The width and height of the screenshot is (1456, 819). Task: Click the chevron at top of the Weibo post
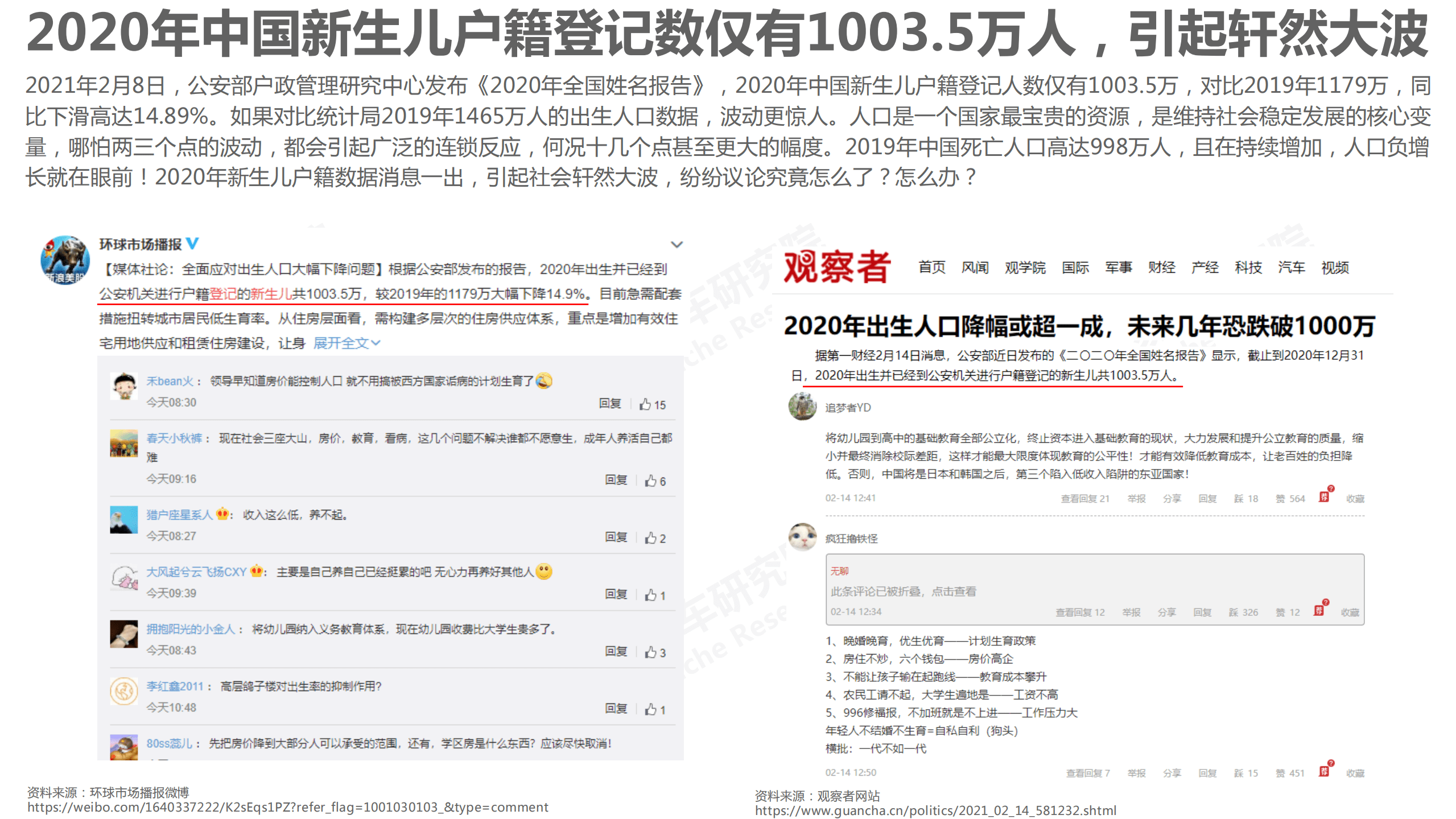pyautogui.click(x=677, y=244)
